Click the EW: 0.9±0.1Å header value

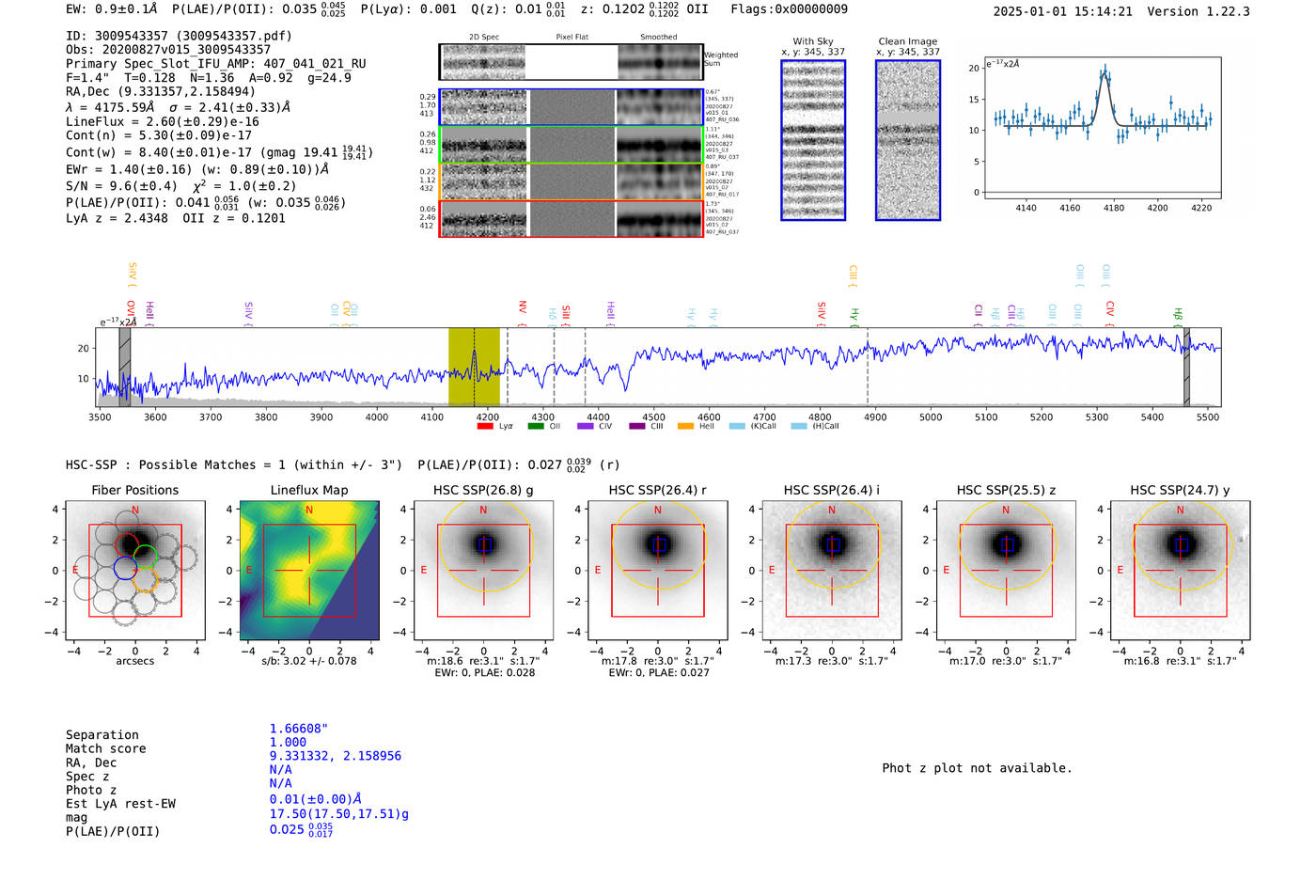tap(112, 9)
